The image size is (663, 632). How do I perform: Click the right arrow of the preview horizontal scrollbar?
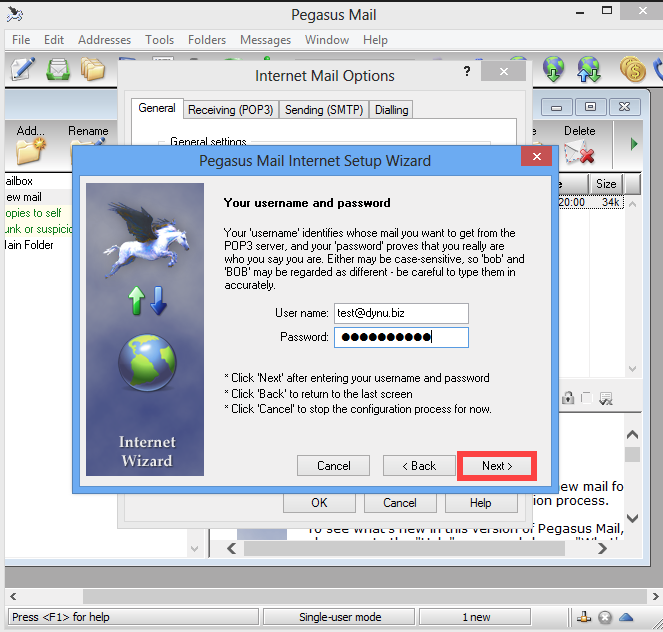(602, 549)
